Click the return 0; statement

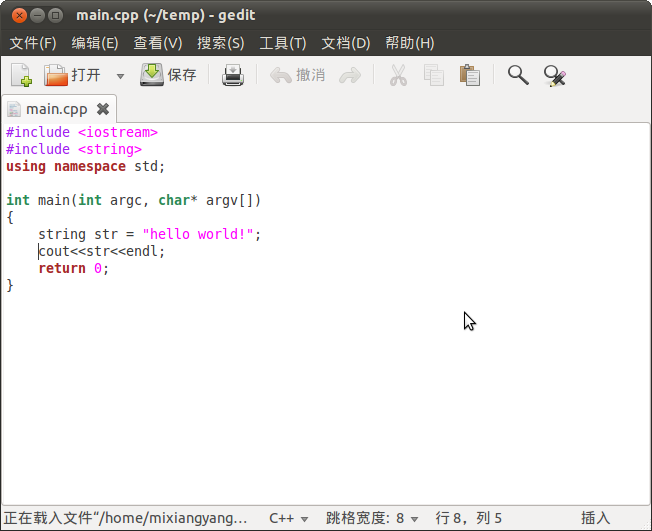74,268
